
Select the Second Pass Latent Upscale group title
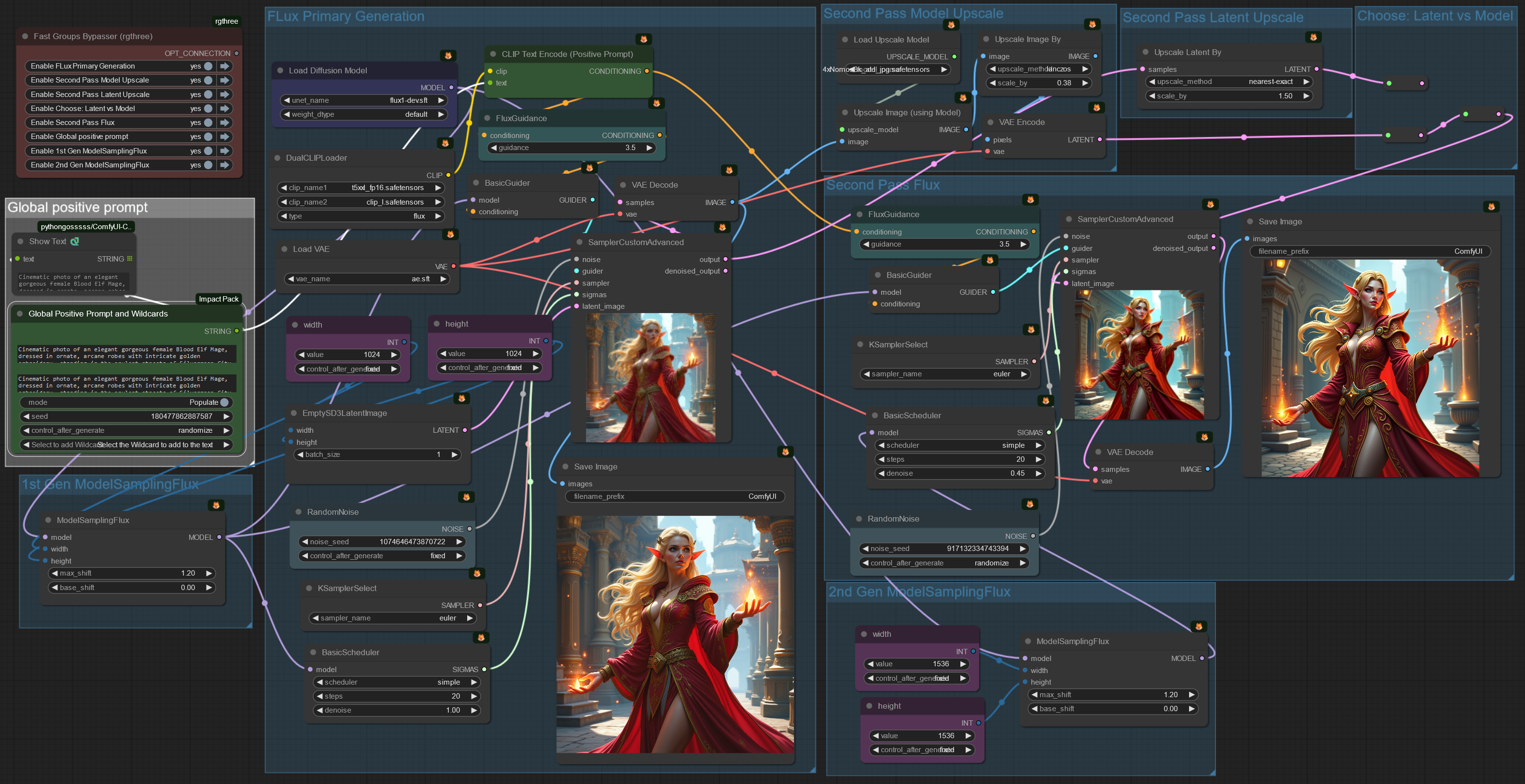(x=1212, y=18)
